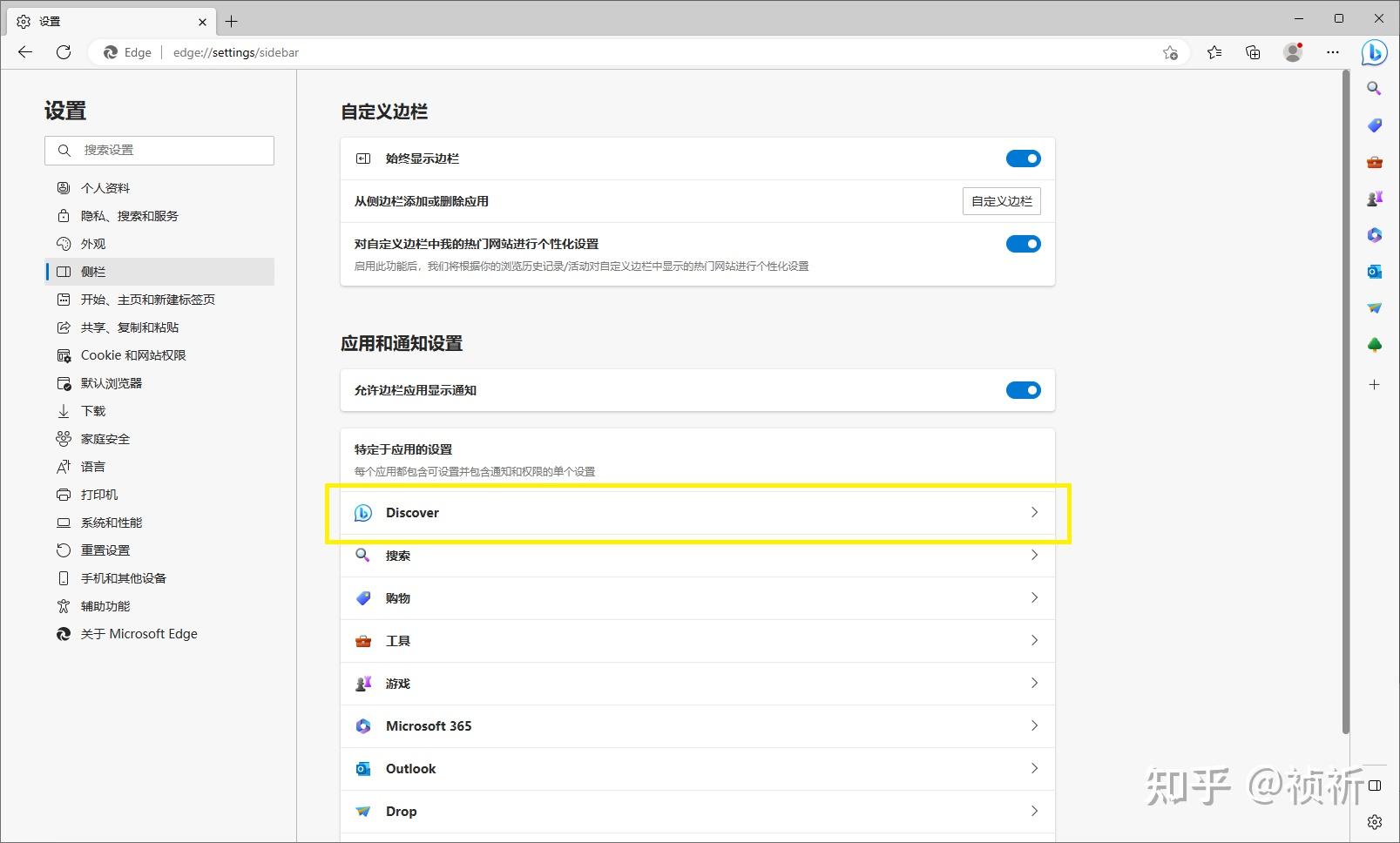The height and width of the screenshot is (843, 1400).
Task: Open the Shopping app in the sidebar
Action: click(1374, 125)
